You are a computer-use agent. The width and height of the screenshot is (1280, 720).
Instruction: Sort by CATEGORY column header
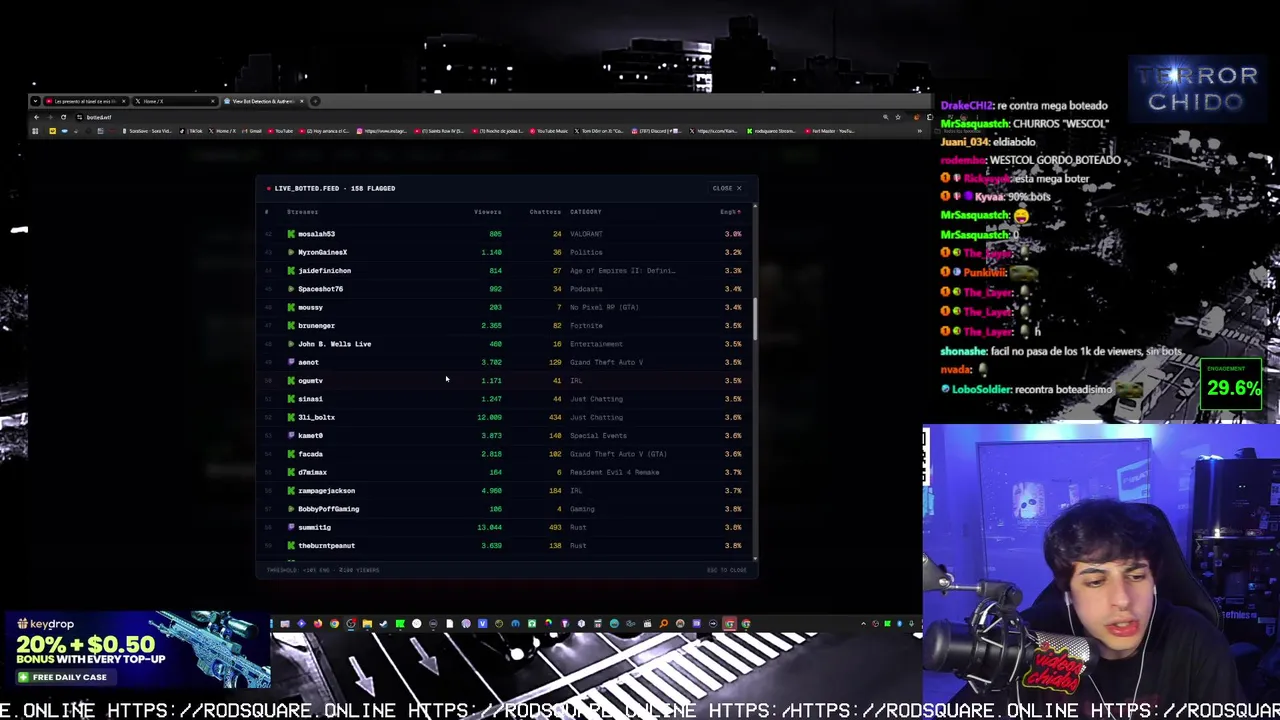[x=585, y=212]
